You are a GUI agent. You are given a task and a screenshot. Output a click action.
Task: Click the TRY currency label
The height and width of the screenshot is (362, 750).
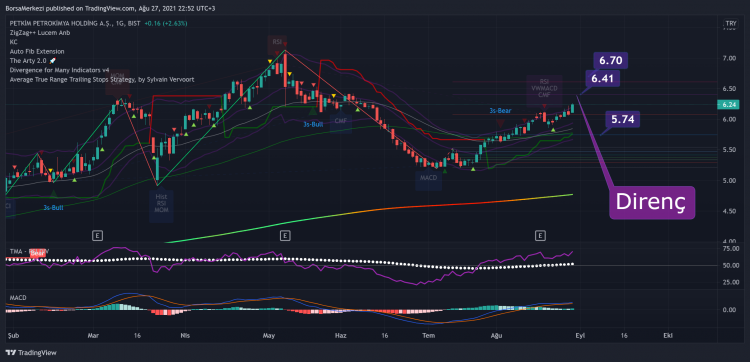[730, 23]
